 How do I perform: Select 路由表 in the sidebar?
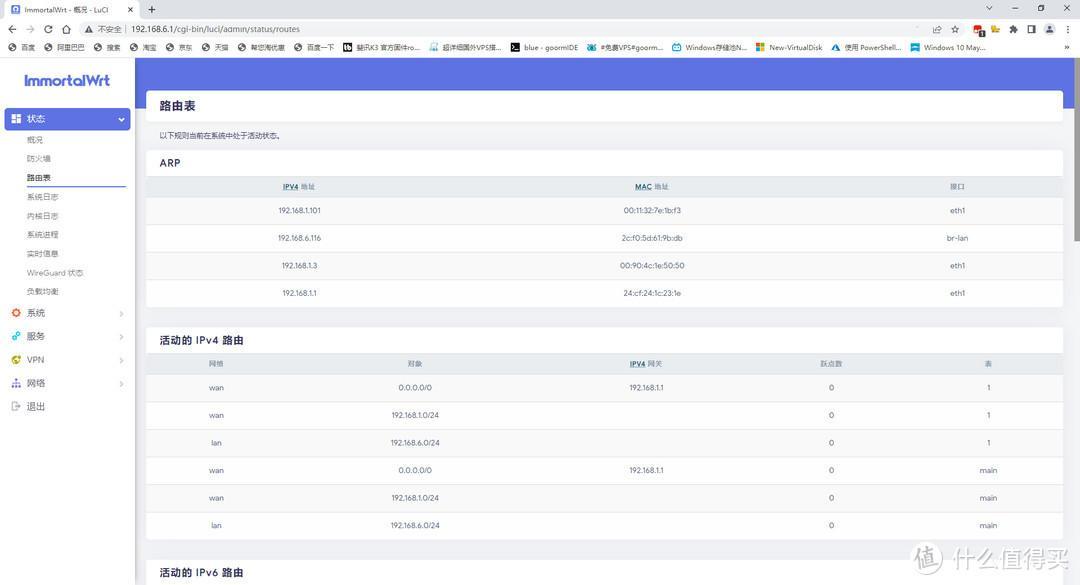(x=39, y=178)
